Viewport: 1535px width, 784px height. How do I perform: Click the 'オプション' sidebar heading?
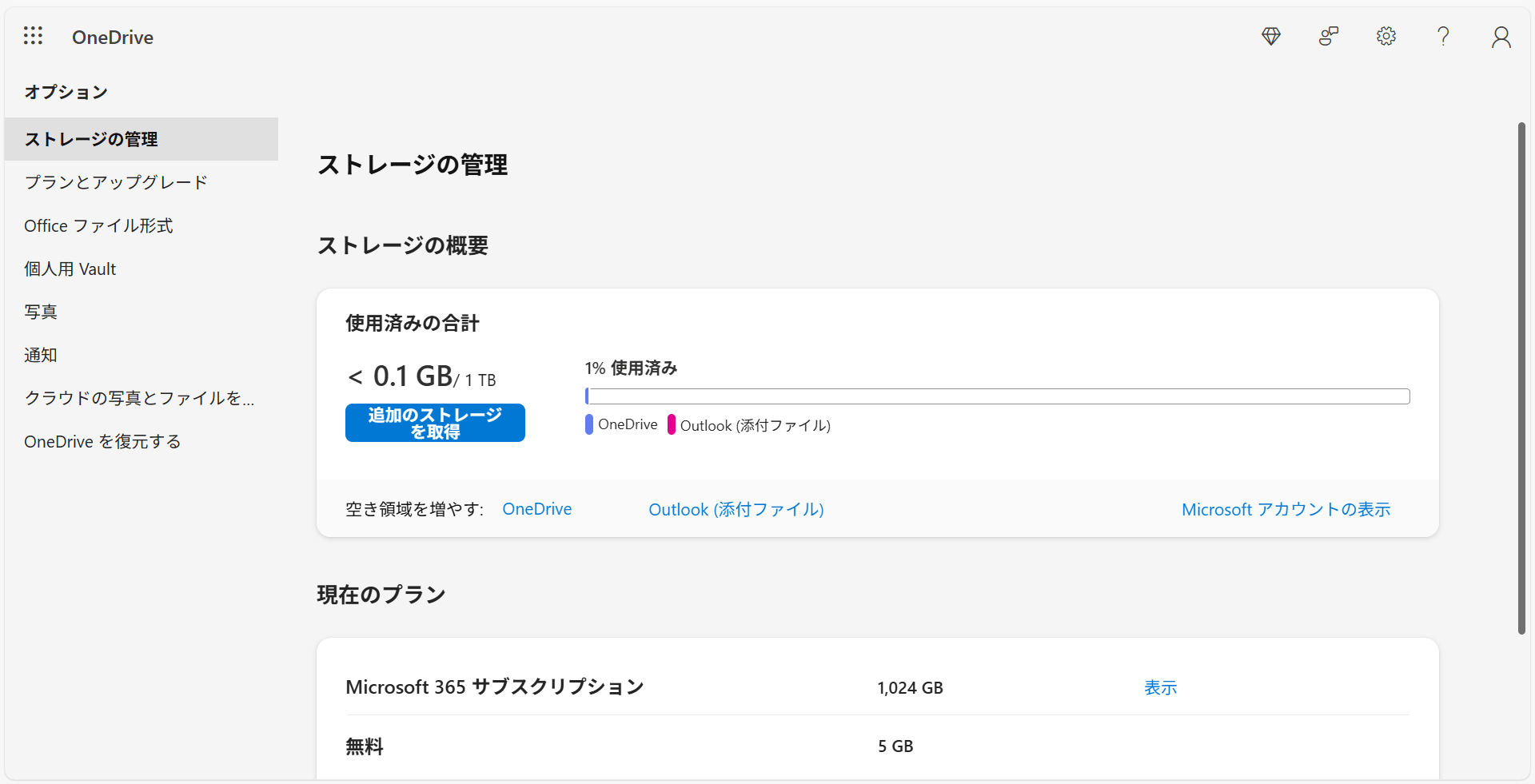pyautogui.click(x=66, y=92)
